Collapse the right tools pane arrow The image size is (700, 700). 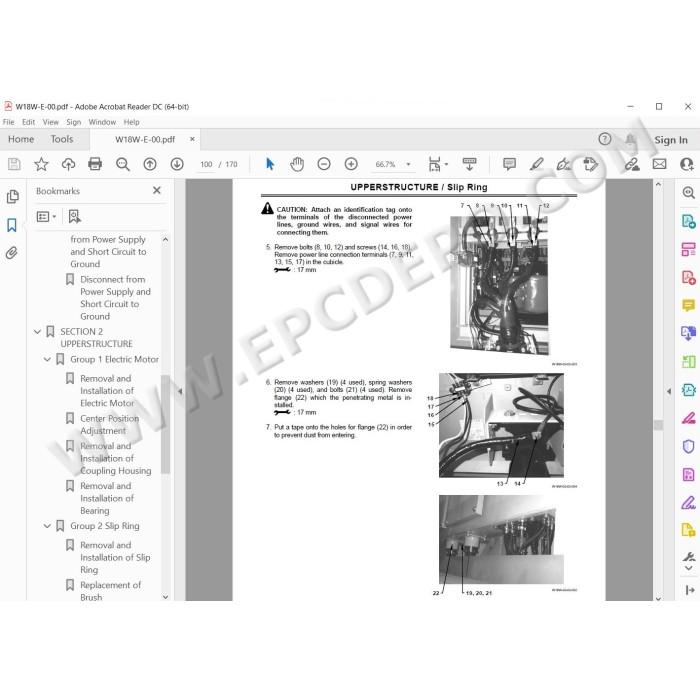pyautogui.click(x=669, y=392)
